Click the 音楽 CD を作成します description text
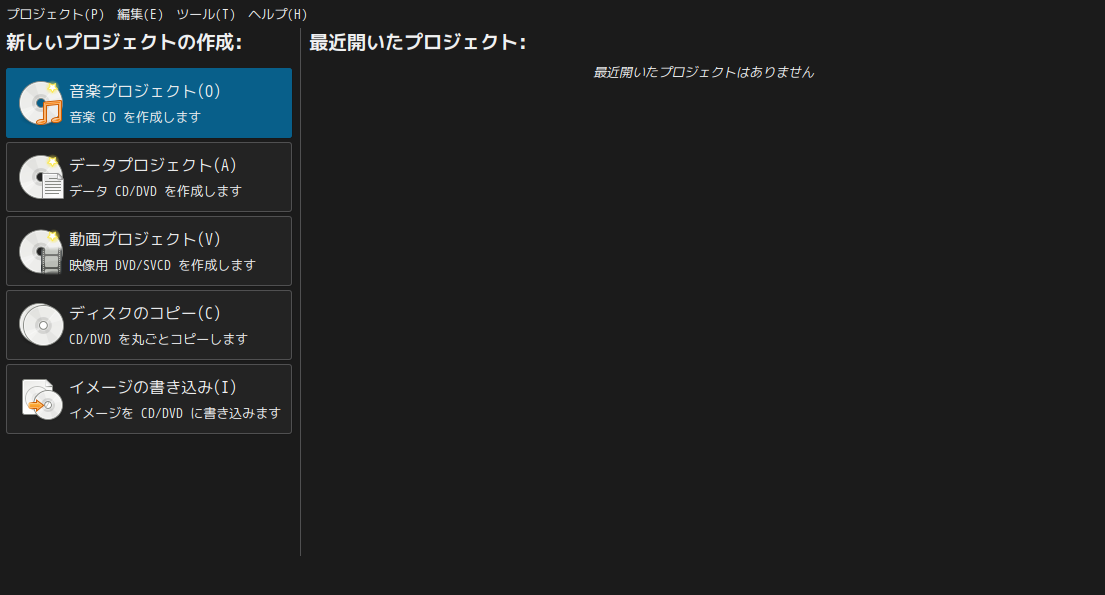Image resolution: width=1105 pixels, height=595 pixels. tap(135, 117)
